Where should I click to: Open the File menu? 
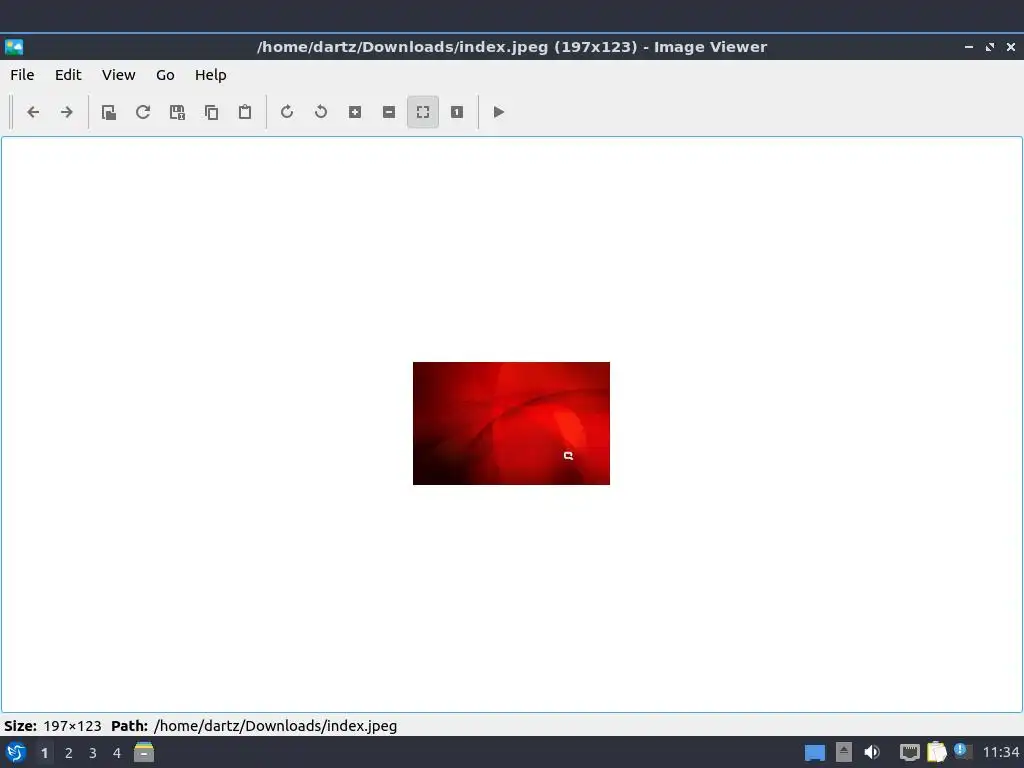(x=22, y=75)
